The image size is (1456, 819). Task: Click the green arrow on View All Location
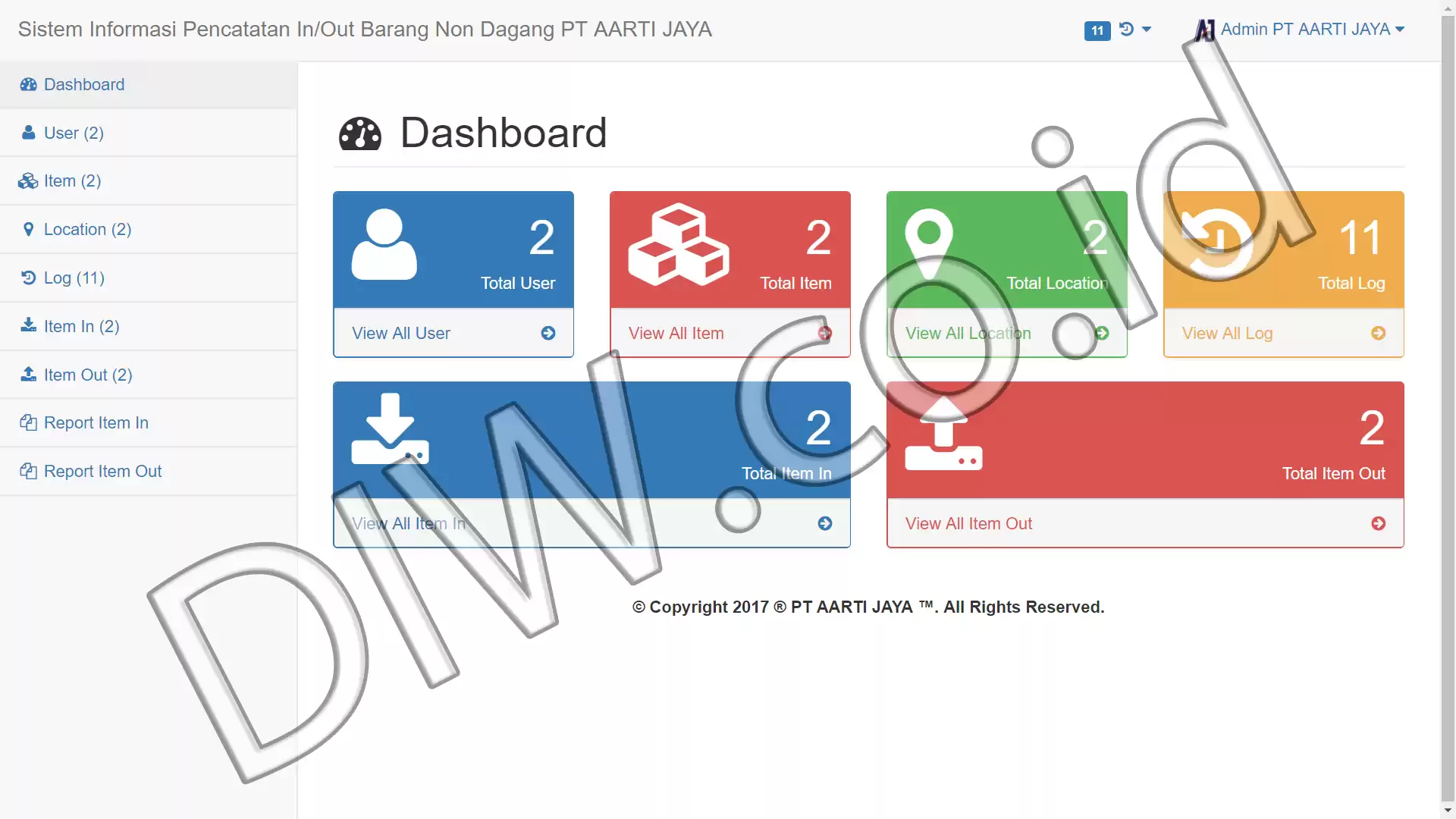(1102, 333)
